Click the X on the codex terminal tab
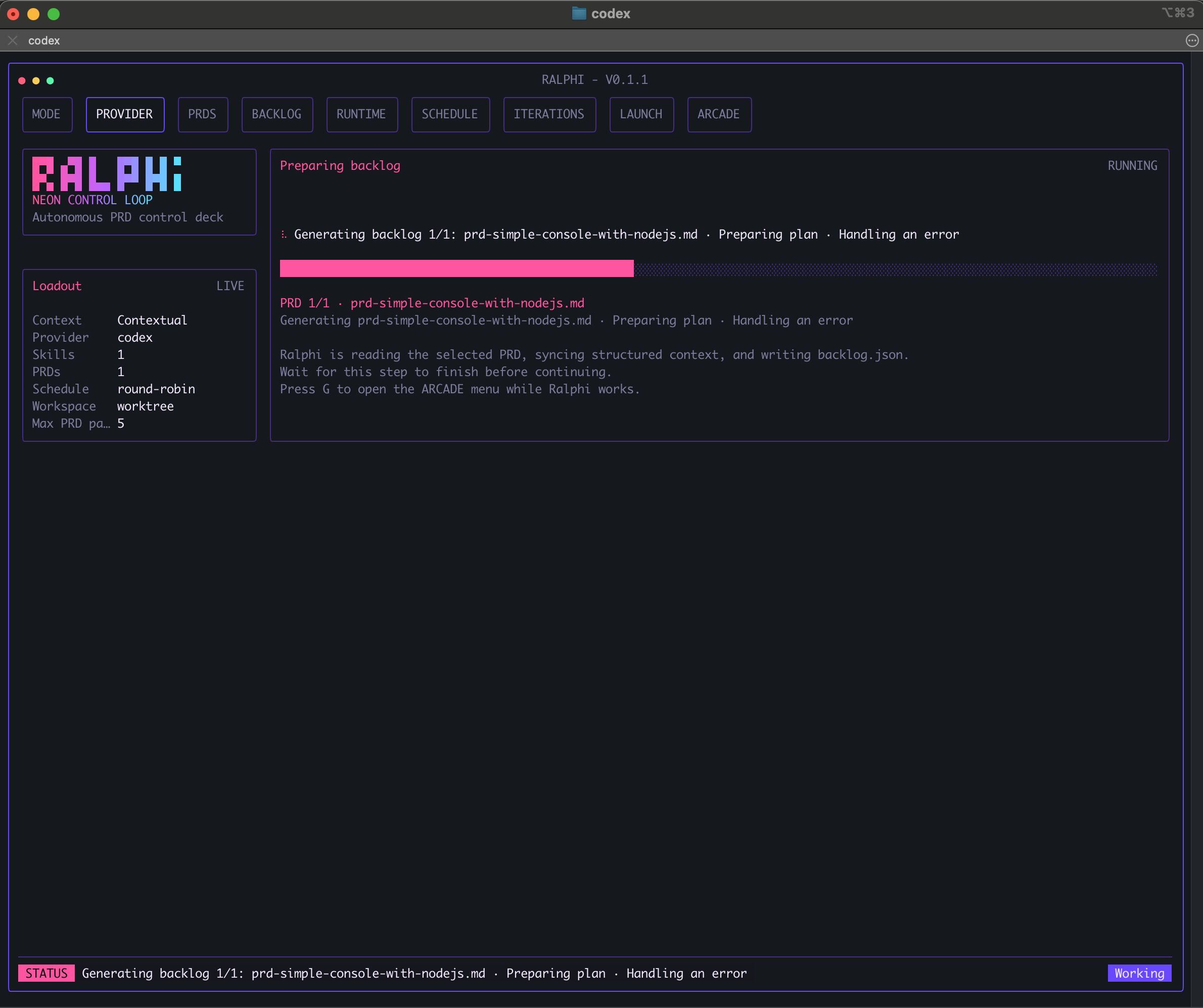This screenshot has height=1008, width=1203. [12, 40]
